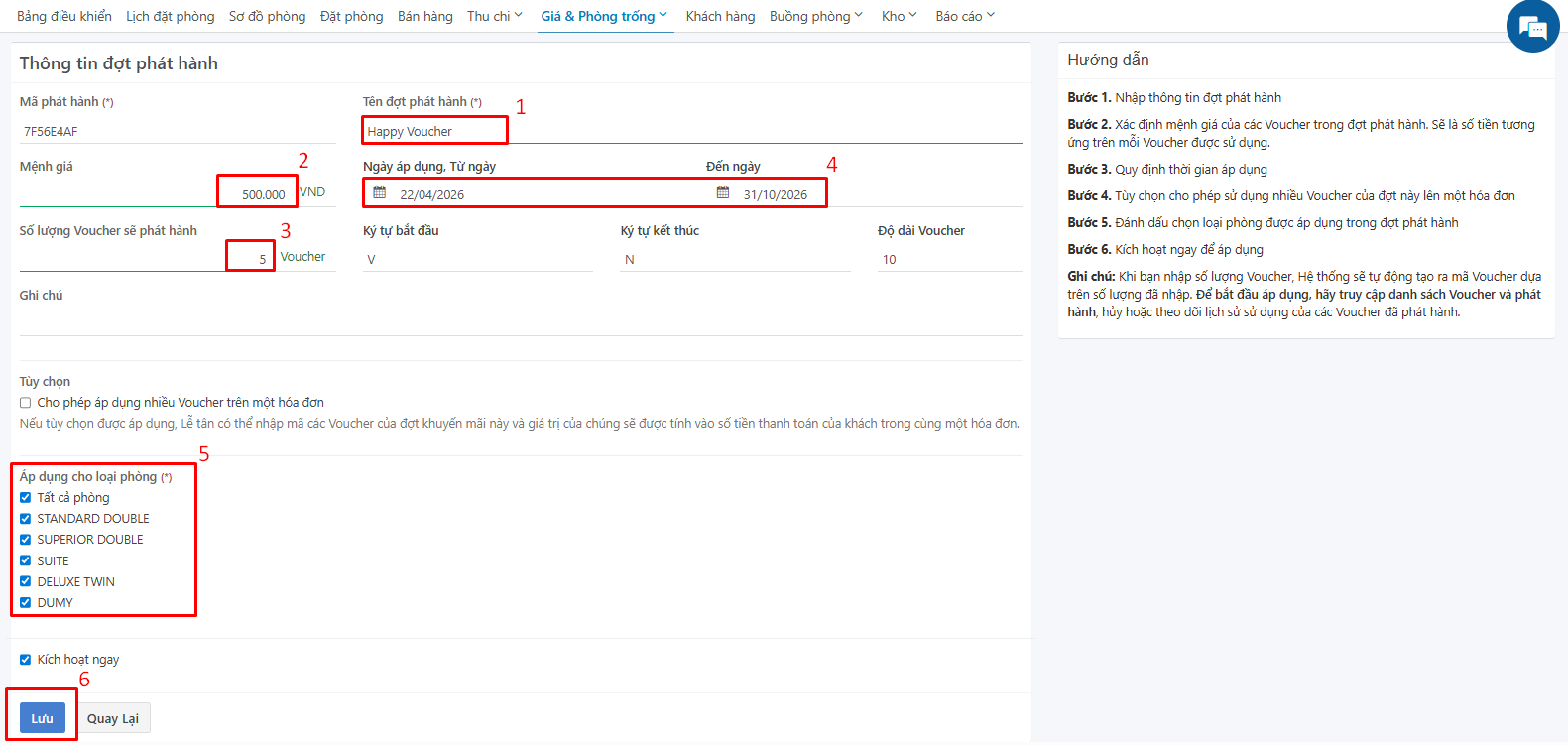Image resolution: width=1568 pixels, height=745 pixels.
Task: Toggle multiple Vouchers per invoice checkbox
Action: pos(26,403)
